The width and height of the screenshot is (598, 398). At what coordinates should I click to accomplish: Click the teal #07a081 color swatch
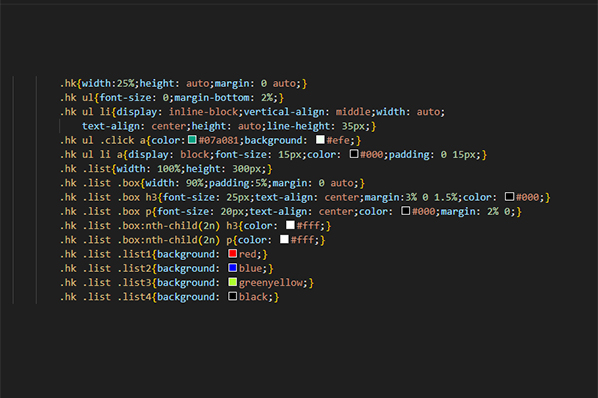(x=192, y=140)
